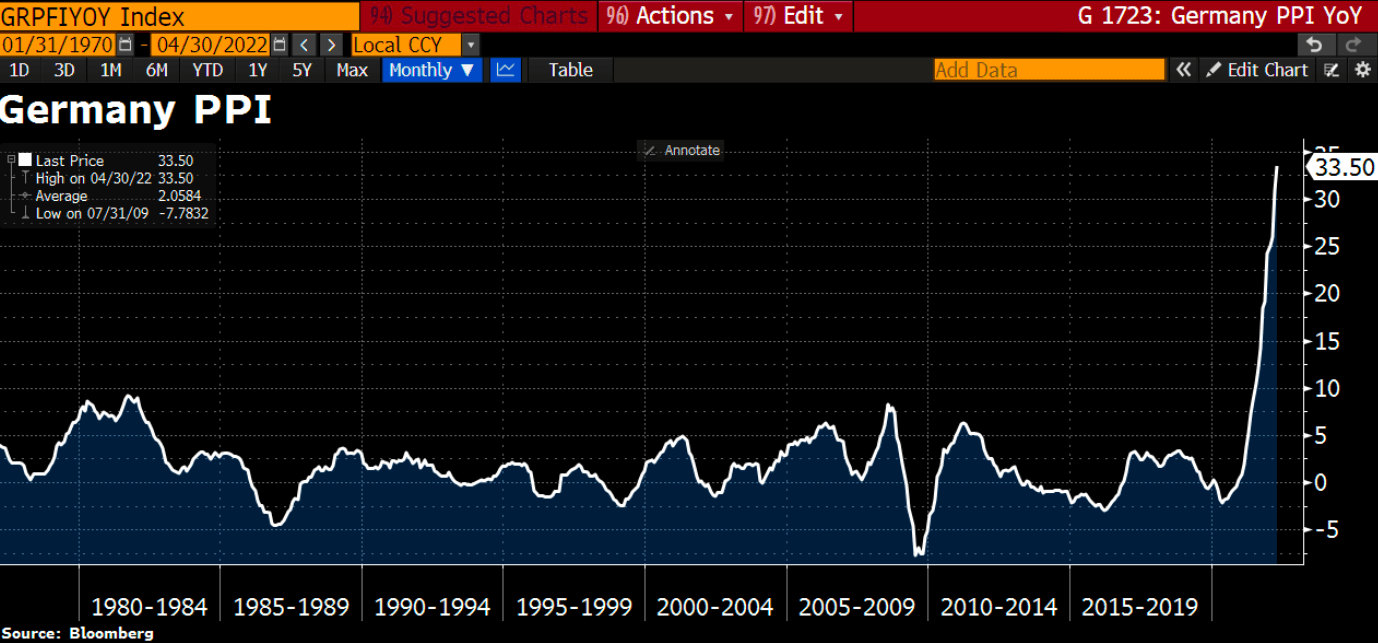This screenshot has width=1378, height=643.
Task: Click the chart notes icon beside Edit Chart
Action: [x=1330, y=70]
